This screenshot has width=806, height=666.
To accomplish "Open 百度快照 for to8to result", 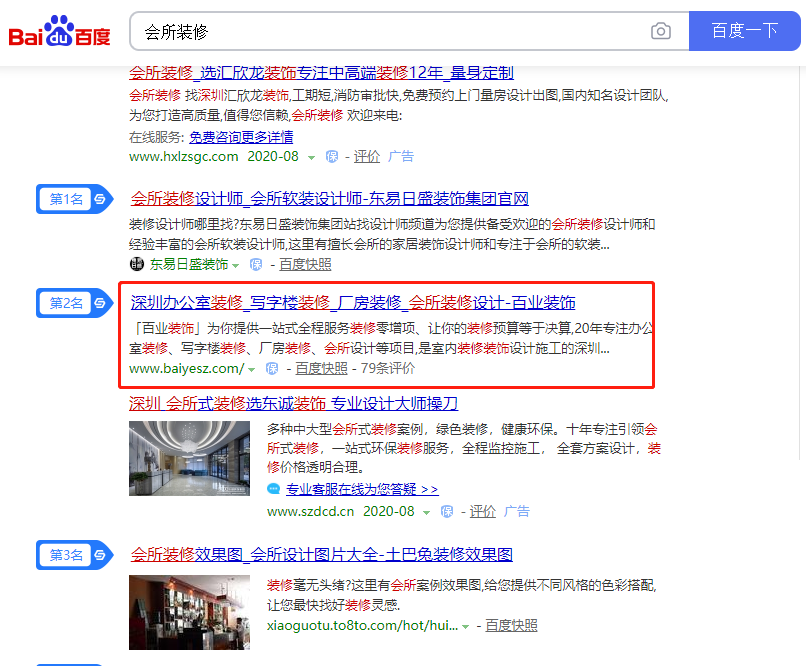I will point(511,625).
